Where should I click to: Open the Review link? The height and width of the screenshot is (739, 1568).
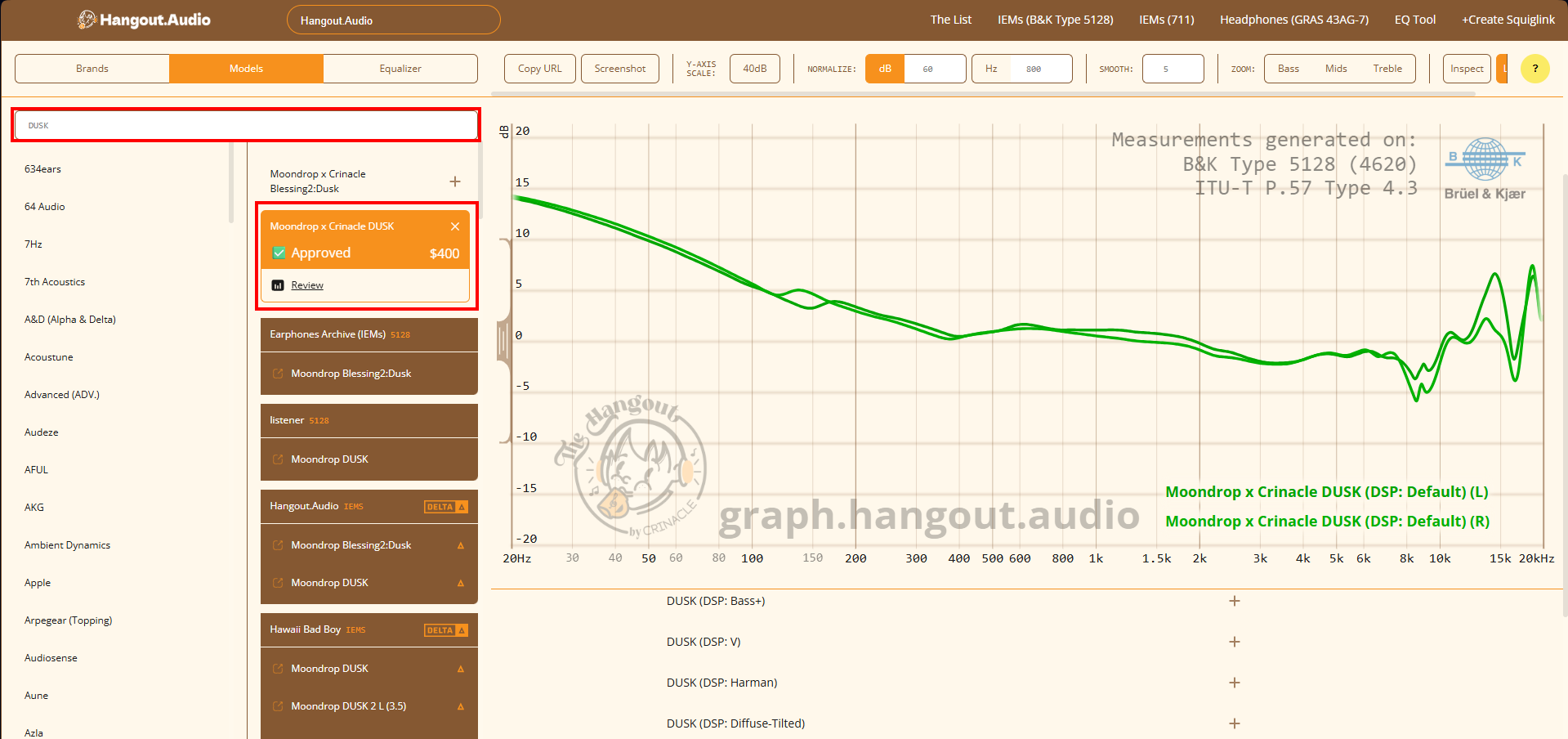(307, 285)
